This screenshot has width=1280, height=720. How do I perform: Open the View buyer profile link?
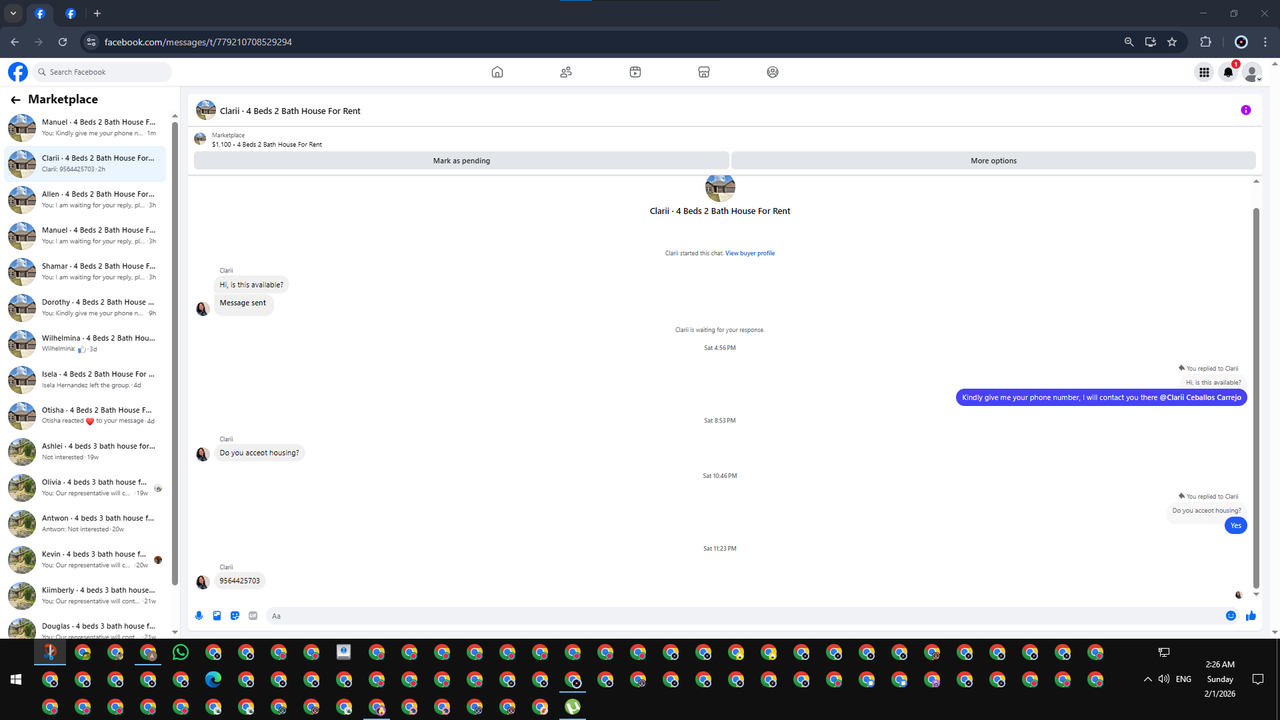coord(750,253)
